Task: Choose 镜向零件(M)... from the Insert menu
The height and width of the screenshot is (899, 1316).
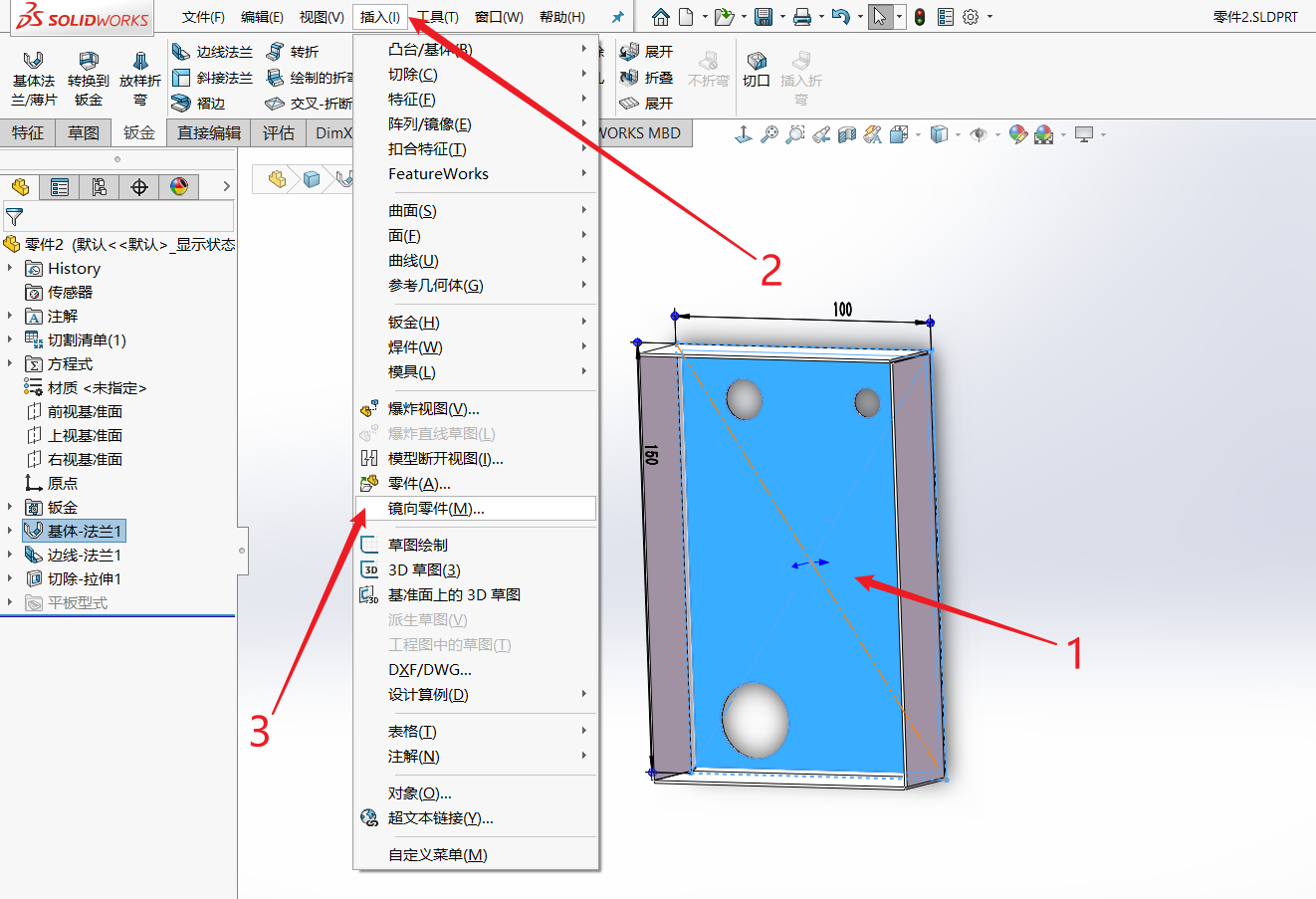Action: click(x=476, y=509)
